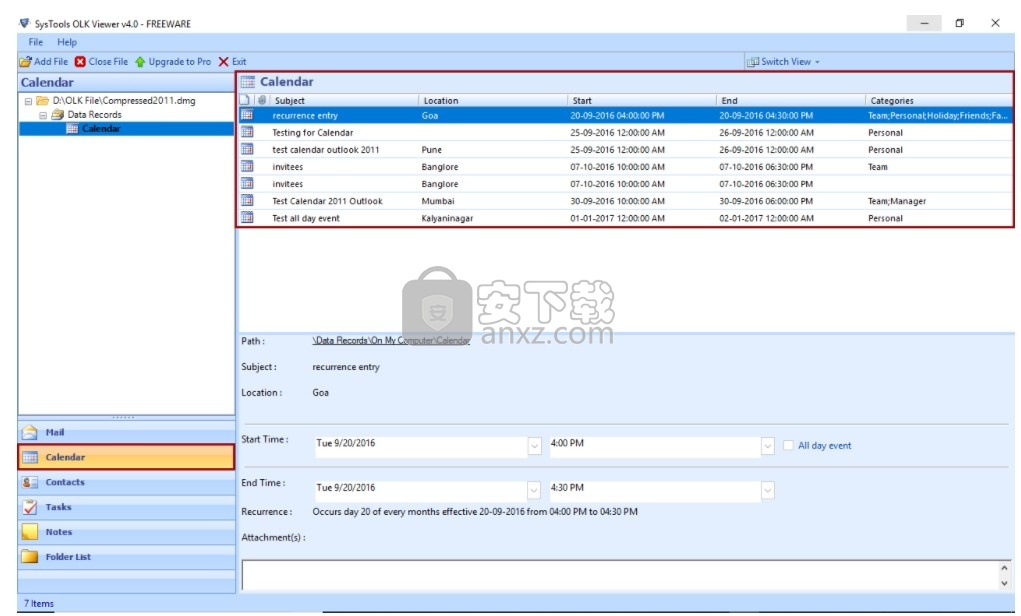The image size is (1021, 616).
Task: Open the File menu
Action: pyautogui.click(x=35, y=42)
